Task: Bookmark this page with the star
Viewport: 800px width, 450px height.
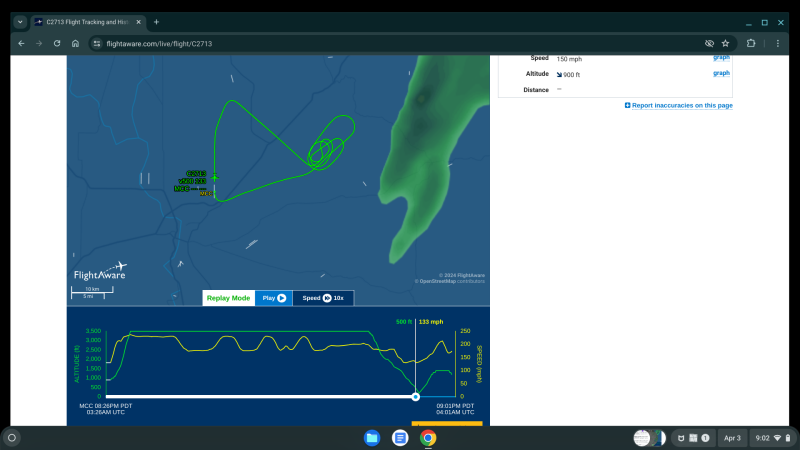Action: 726,43
